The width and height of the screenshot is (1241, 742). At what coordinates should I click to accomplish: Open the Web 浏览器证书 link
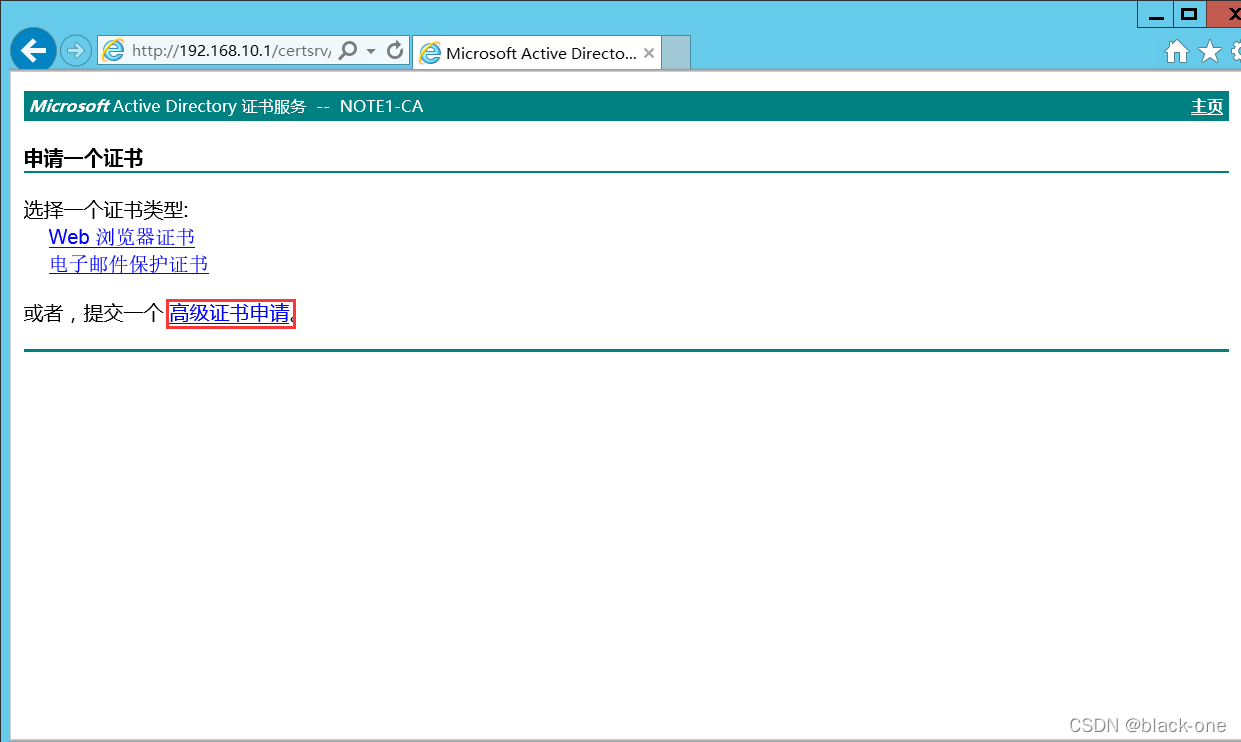click(122, 237)
